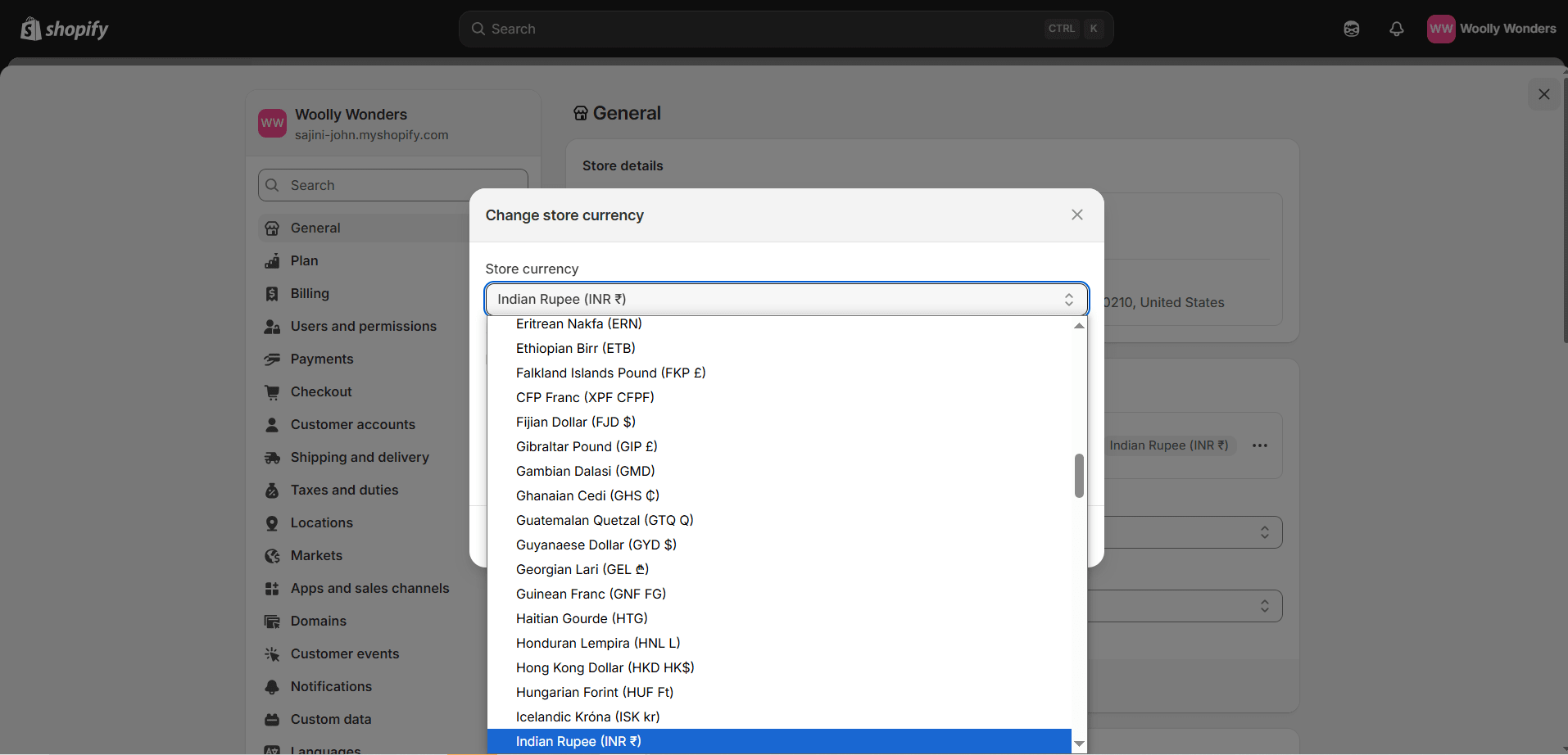Image resolution: width=1568 pixels, height=755 pixels.
Task: Click the settings sidebar Search field
Action: coord(393,185)
